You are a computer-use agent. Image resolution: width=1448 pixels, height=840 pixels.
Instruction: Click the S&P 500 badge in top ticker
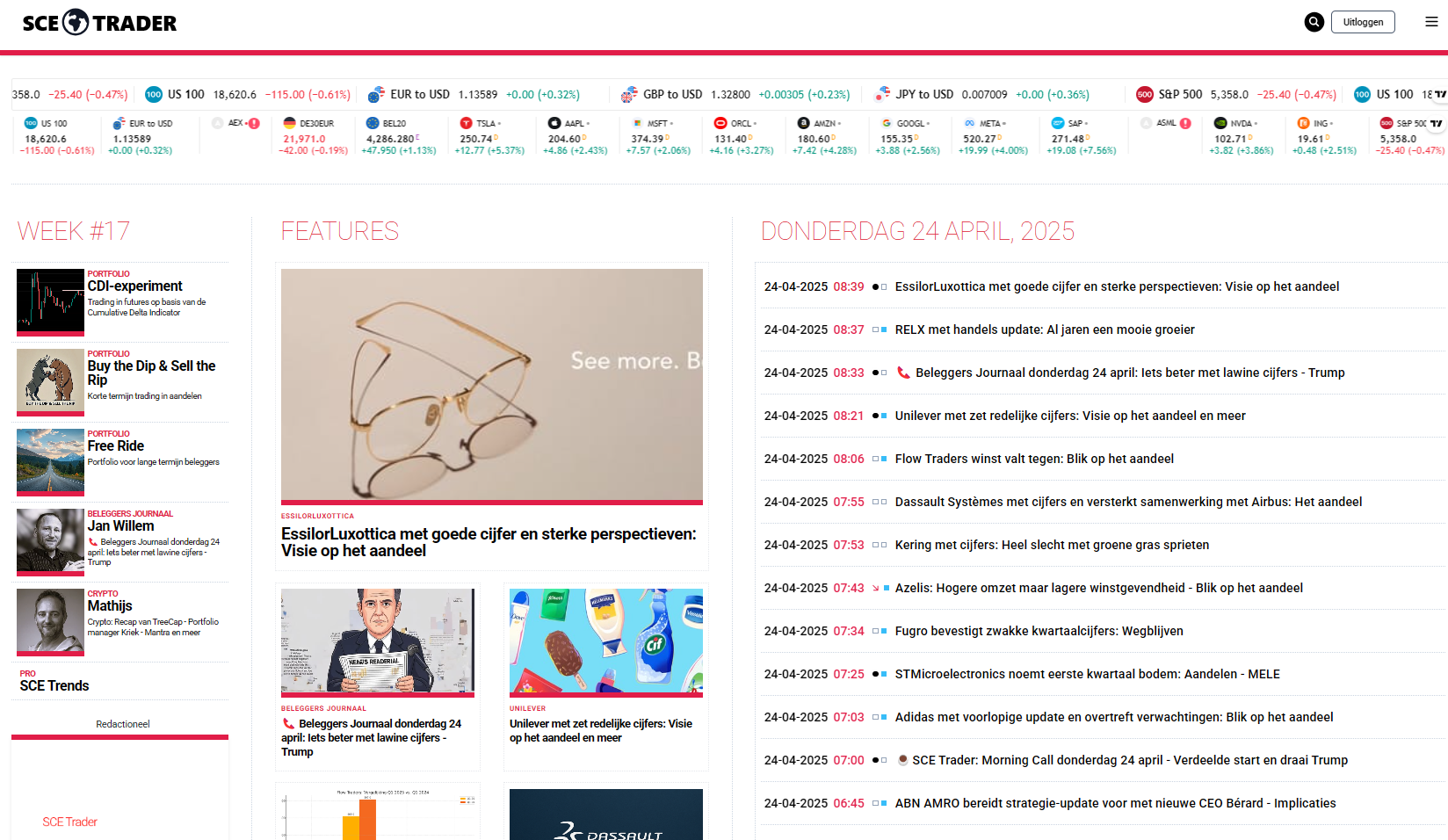(1145, 94)
